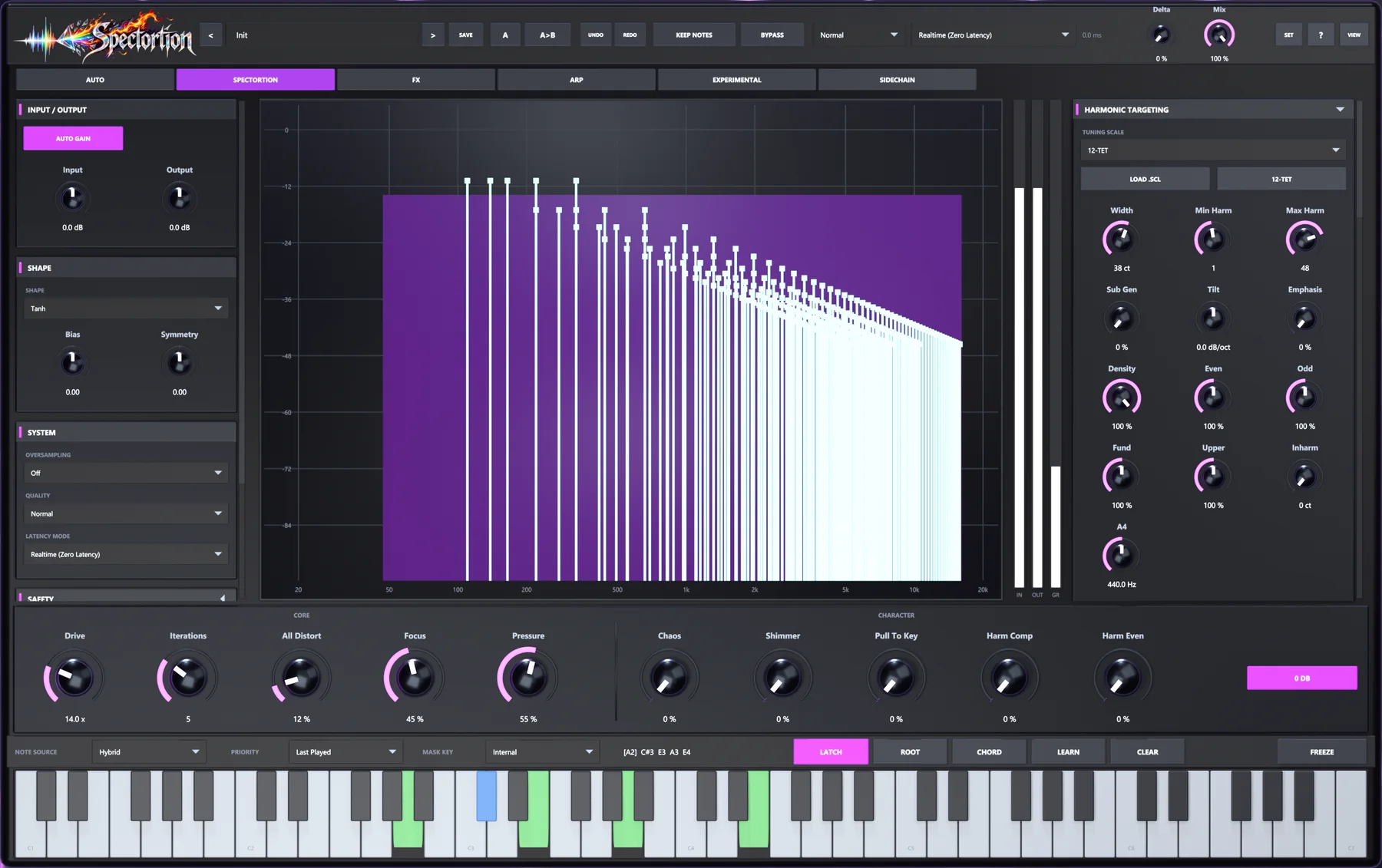The image size is (1382, 868).
Task: Open the Oversampling dropdown set to Off
Action: [126, 473]
